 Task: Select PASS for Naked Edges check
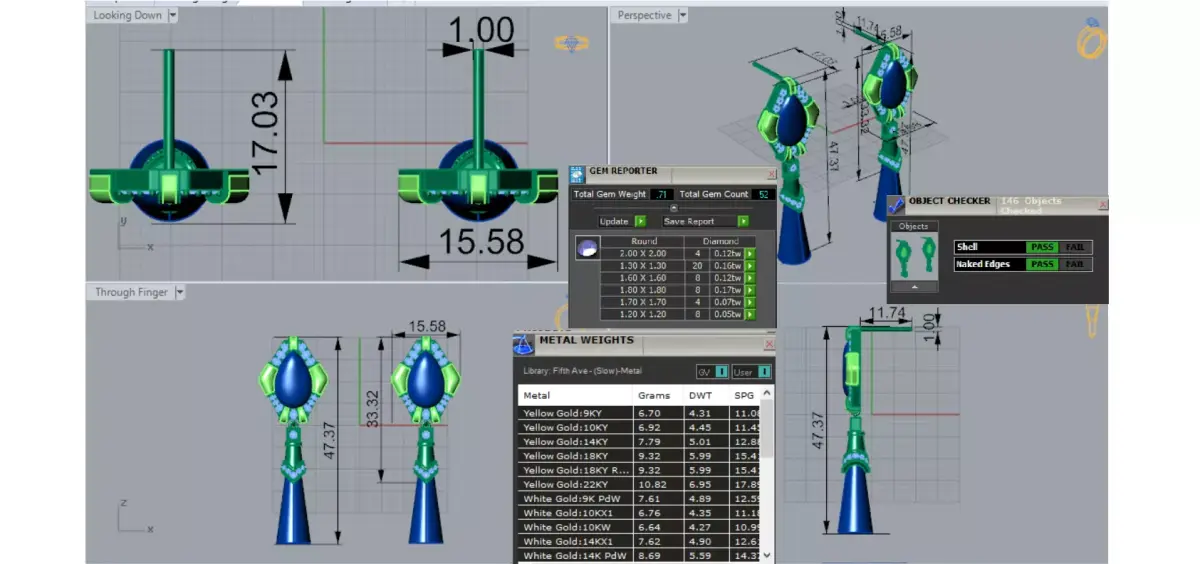pos(1042,264)
